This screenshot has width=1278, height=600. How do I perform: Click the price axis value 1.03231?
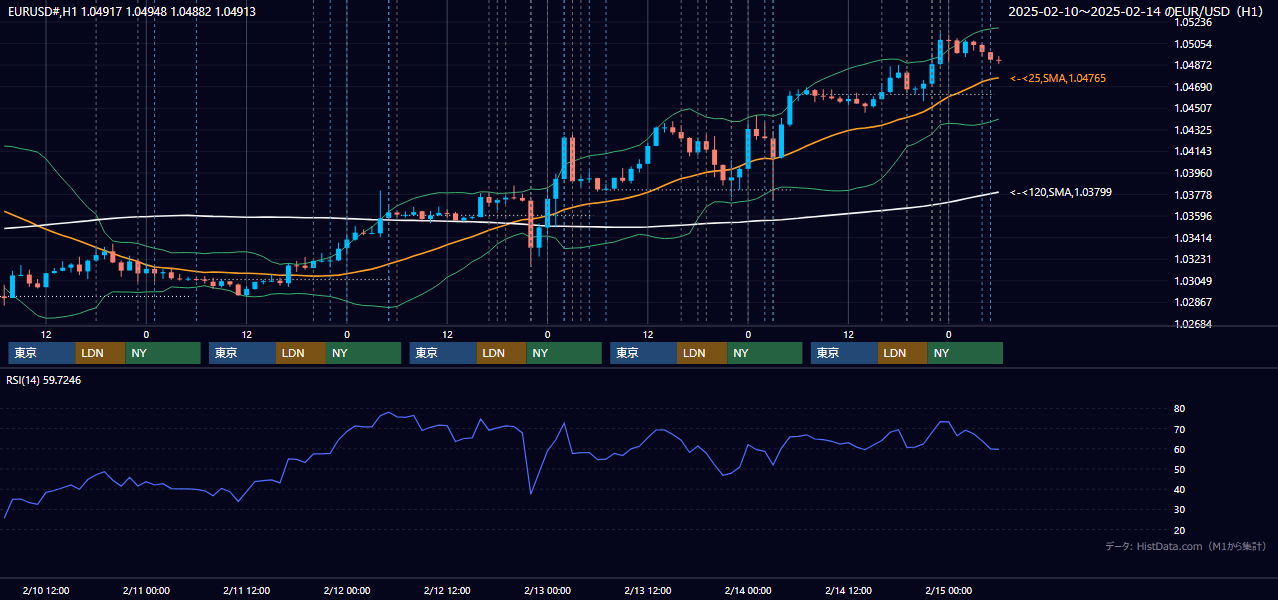1192,259
